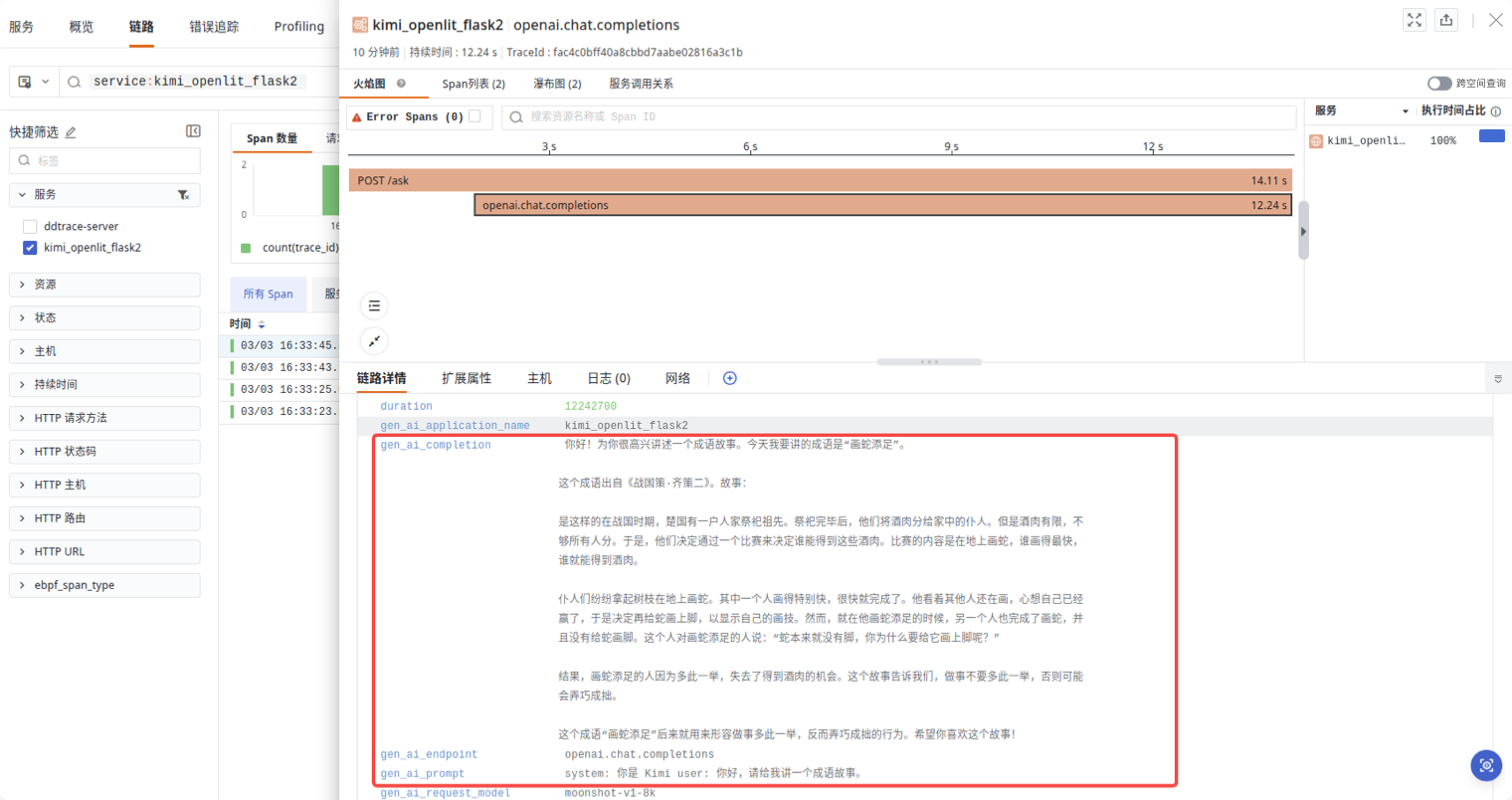Expand the 主机 filter section
The image size is (1512, 800).
tap(105, 351)
